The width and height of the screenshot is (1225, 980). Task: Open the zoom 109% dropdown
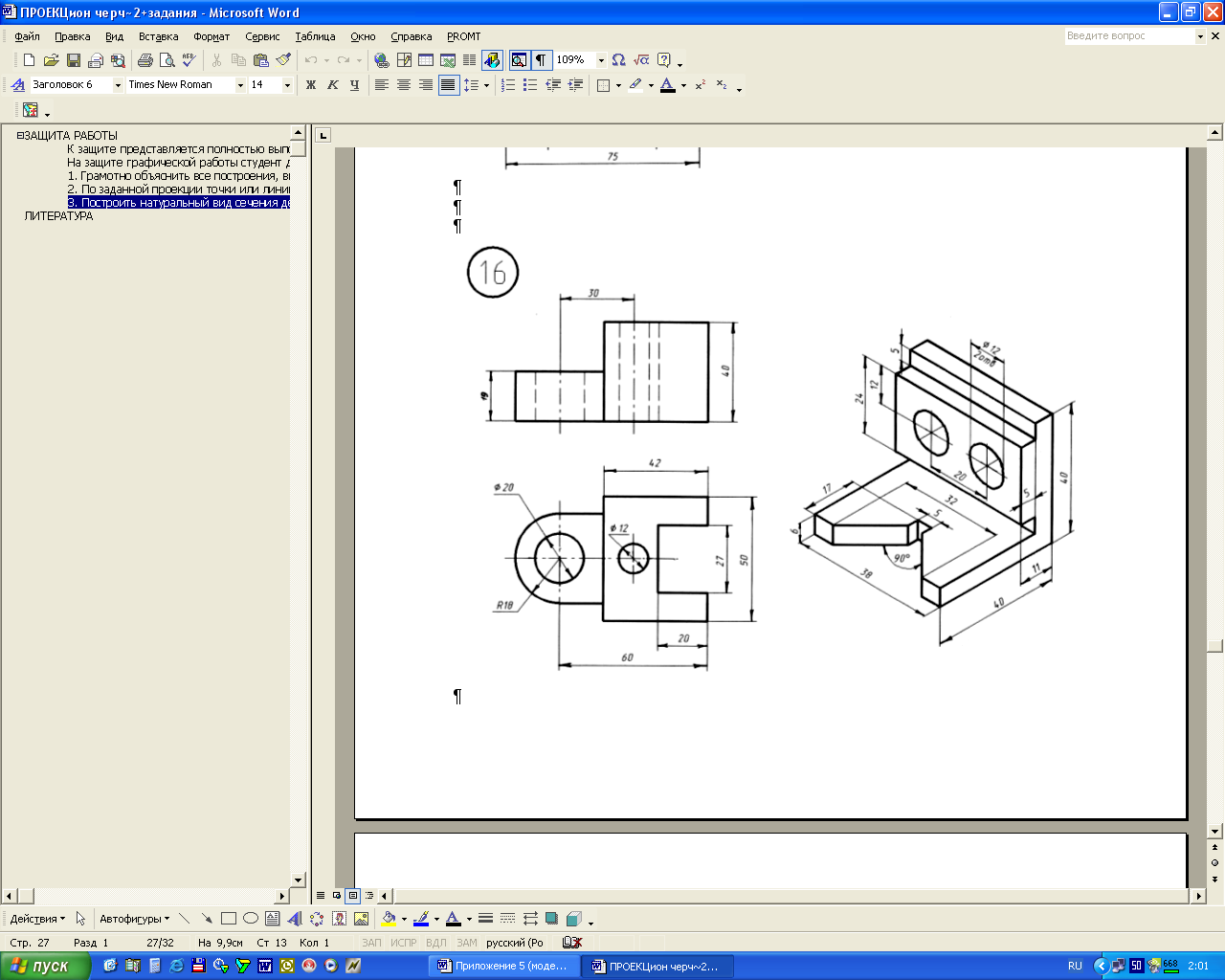click(x=601, y=60)
